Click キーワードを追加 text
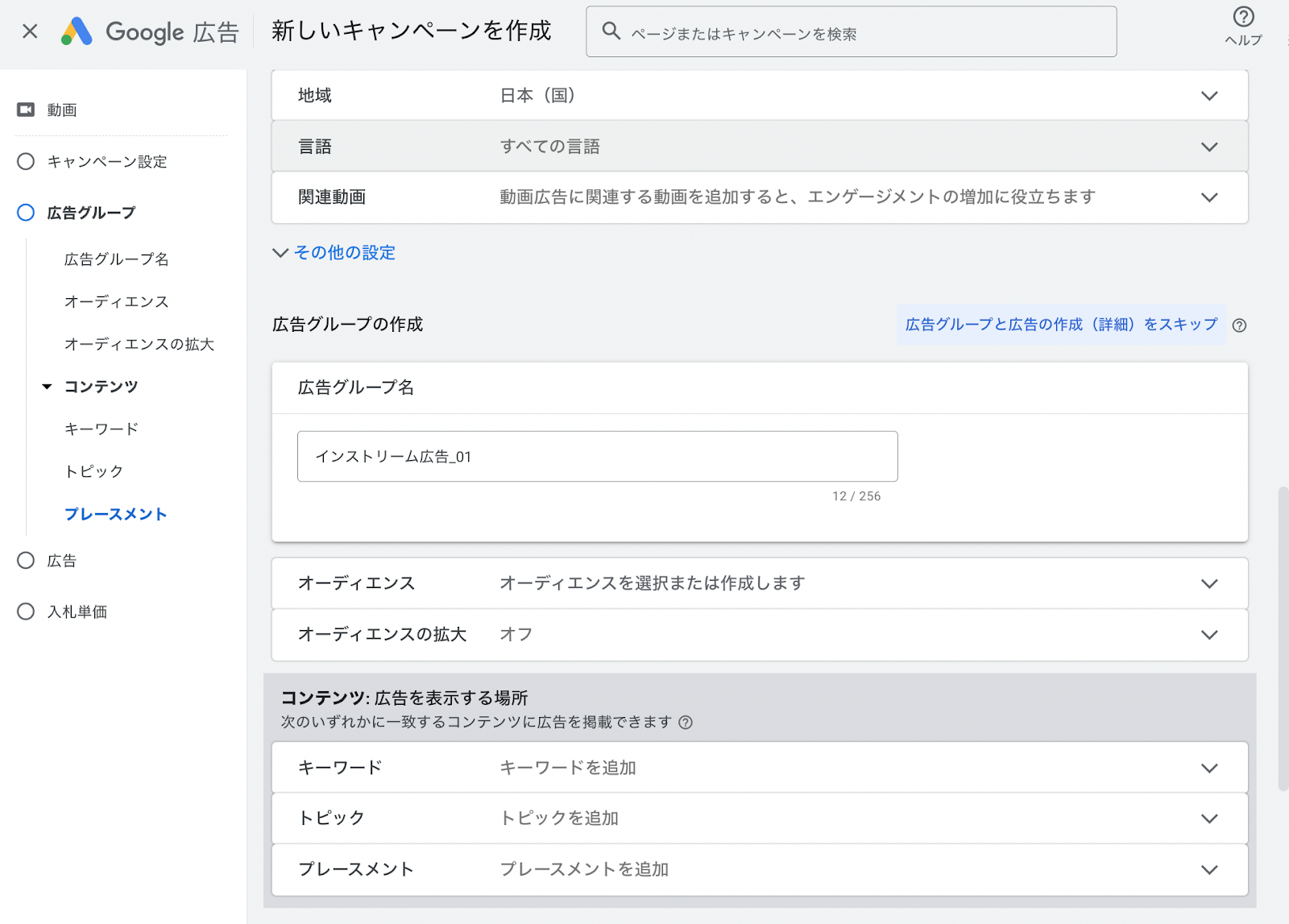 (568, 769)
